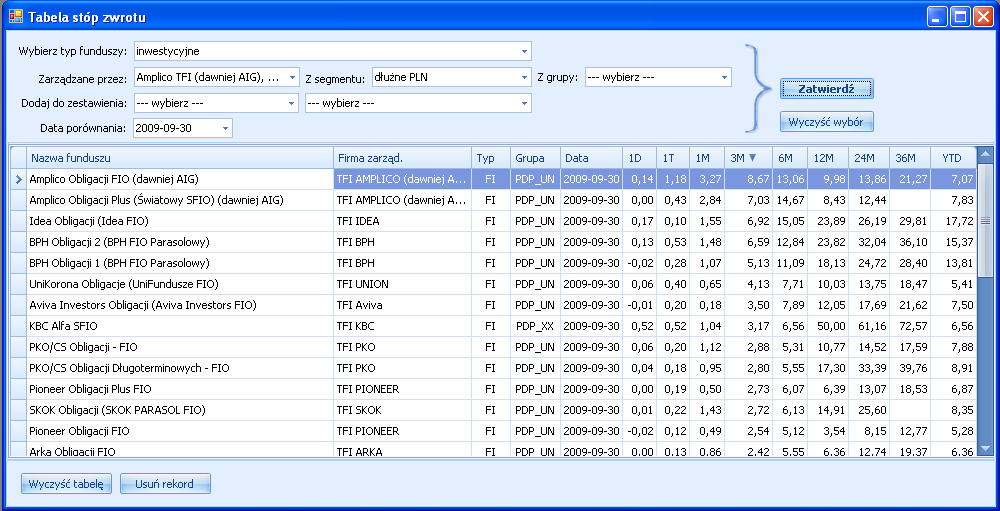Click the Usuń rekord button
Screen dimensions: 1000x511
tap(165, 484)
